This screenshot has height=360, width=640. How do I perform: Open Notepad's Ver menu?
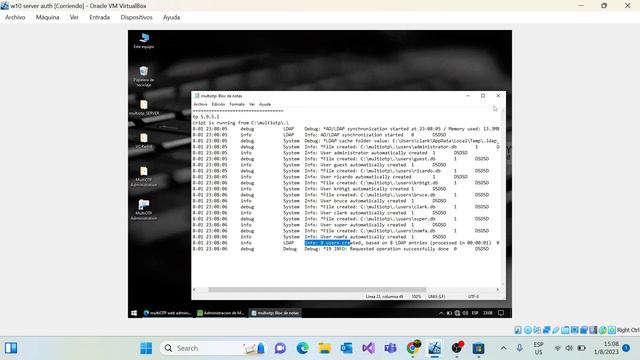point(252,104)
